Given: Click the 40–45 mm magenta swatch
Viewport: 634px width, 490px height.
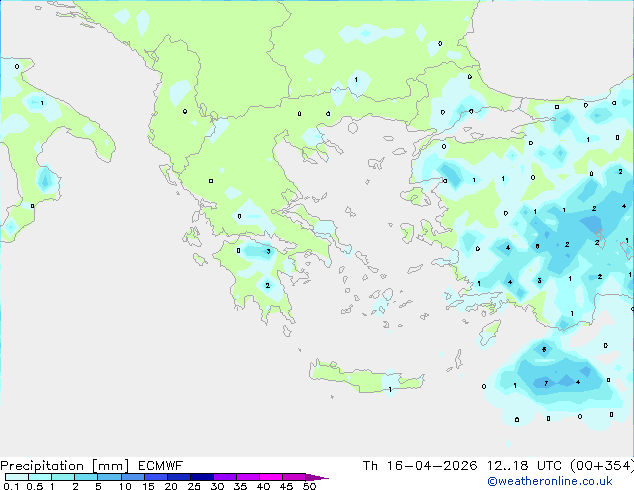Looking at the screenshot, I should pos(271,477).
